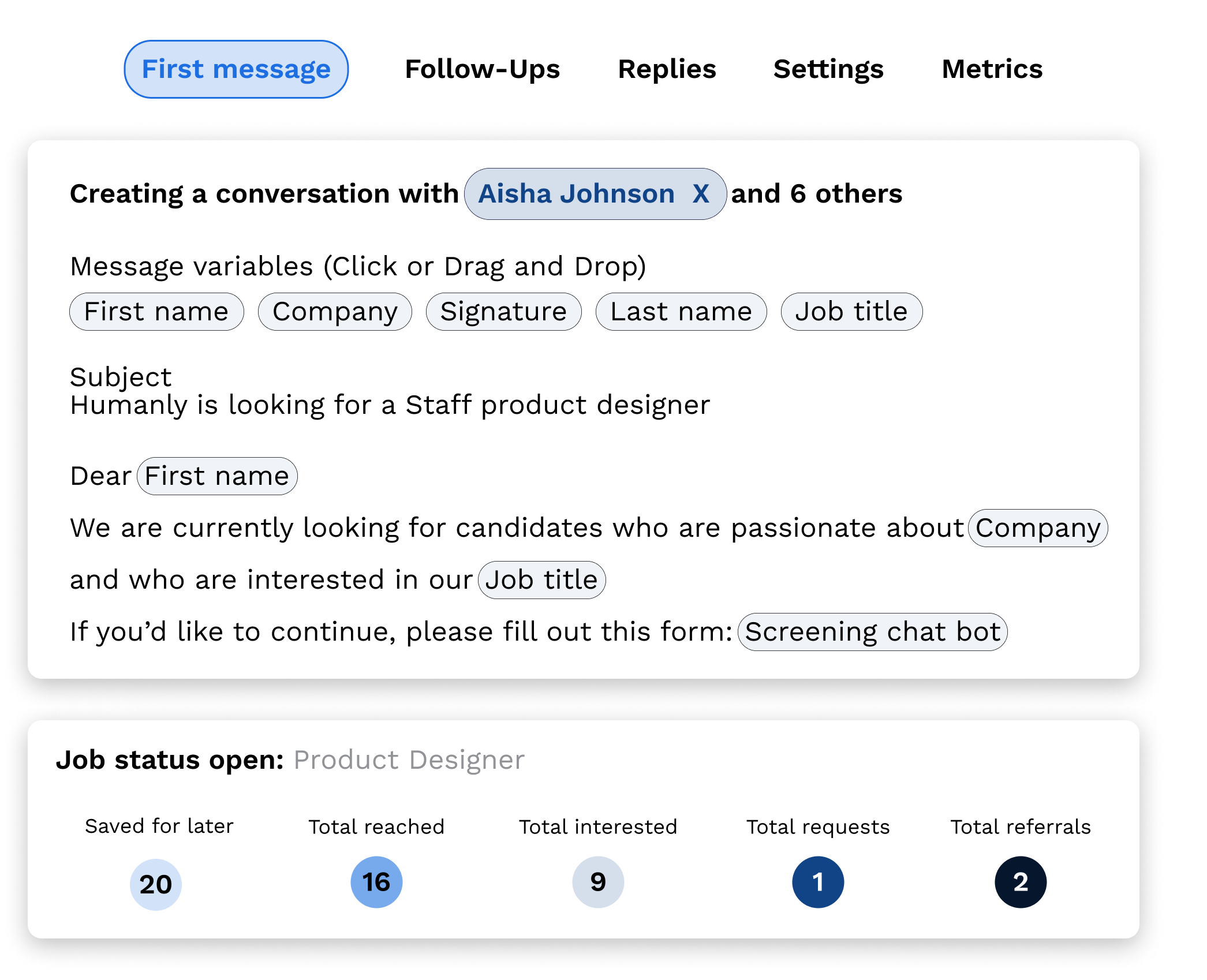Insert the Signature variable chip

(503, 312)
